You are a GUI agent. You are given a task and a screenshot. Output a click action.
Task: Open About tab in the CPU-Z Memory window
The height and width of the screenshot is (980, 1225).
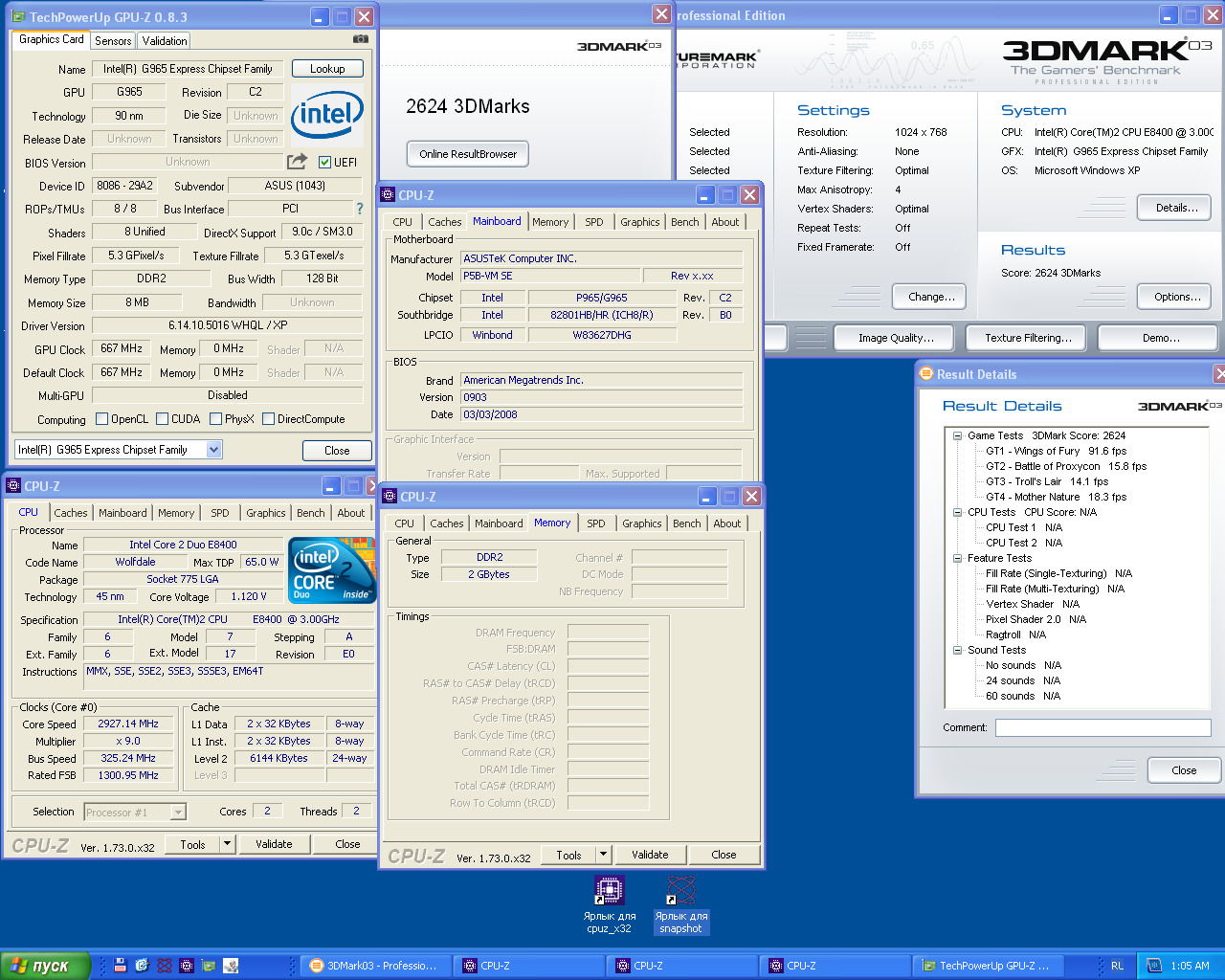tap(727, 523)
